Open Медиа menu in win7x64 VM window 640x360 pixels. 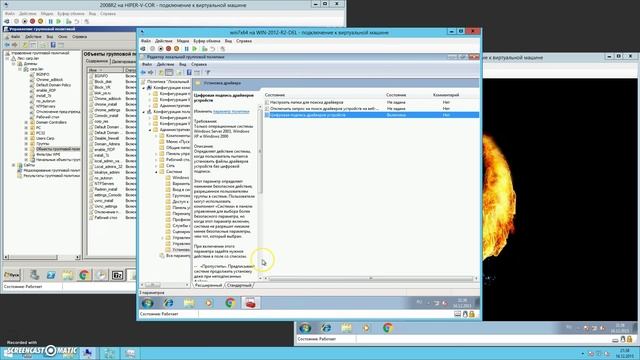(x=182, y=41)
